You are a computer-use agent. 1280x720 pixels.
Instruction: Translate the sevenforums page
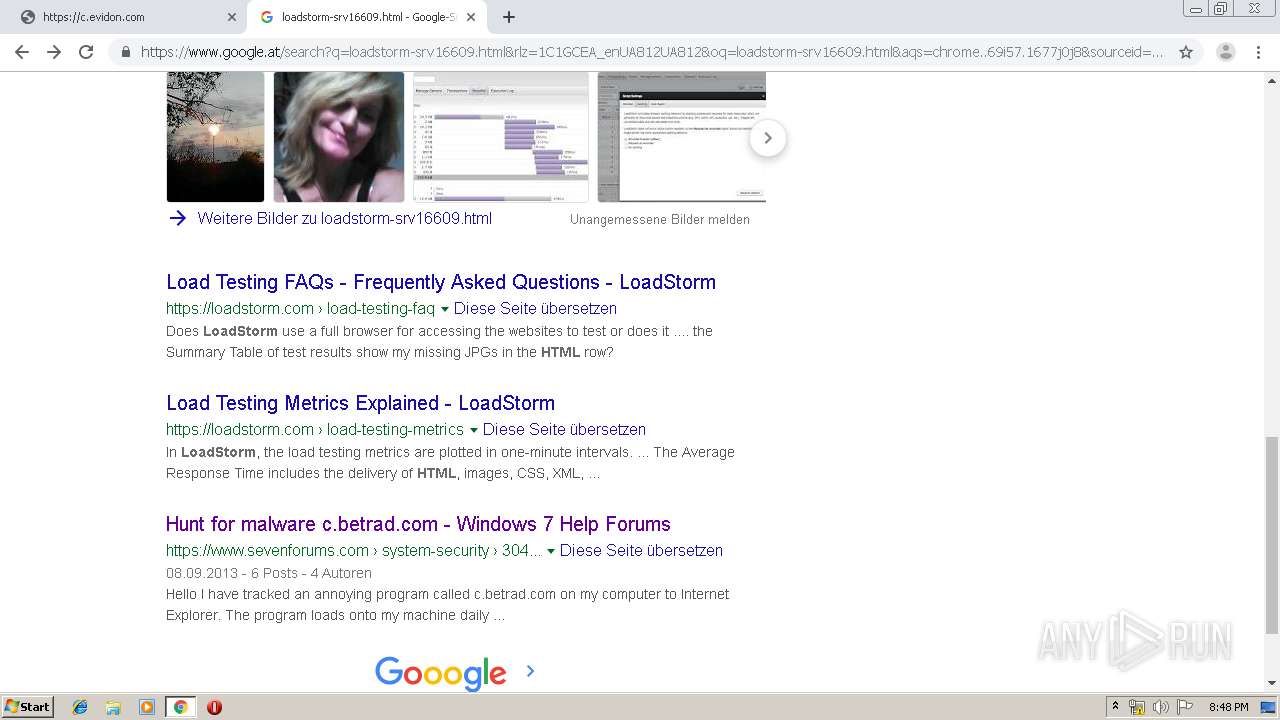(641, 550)
